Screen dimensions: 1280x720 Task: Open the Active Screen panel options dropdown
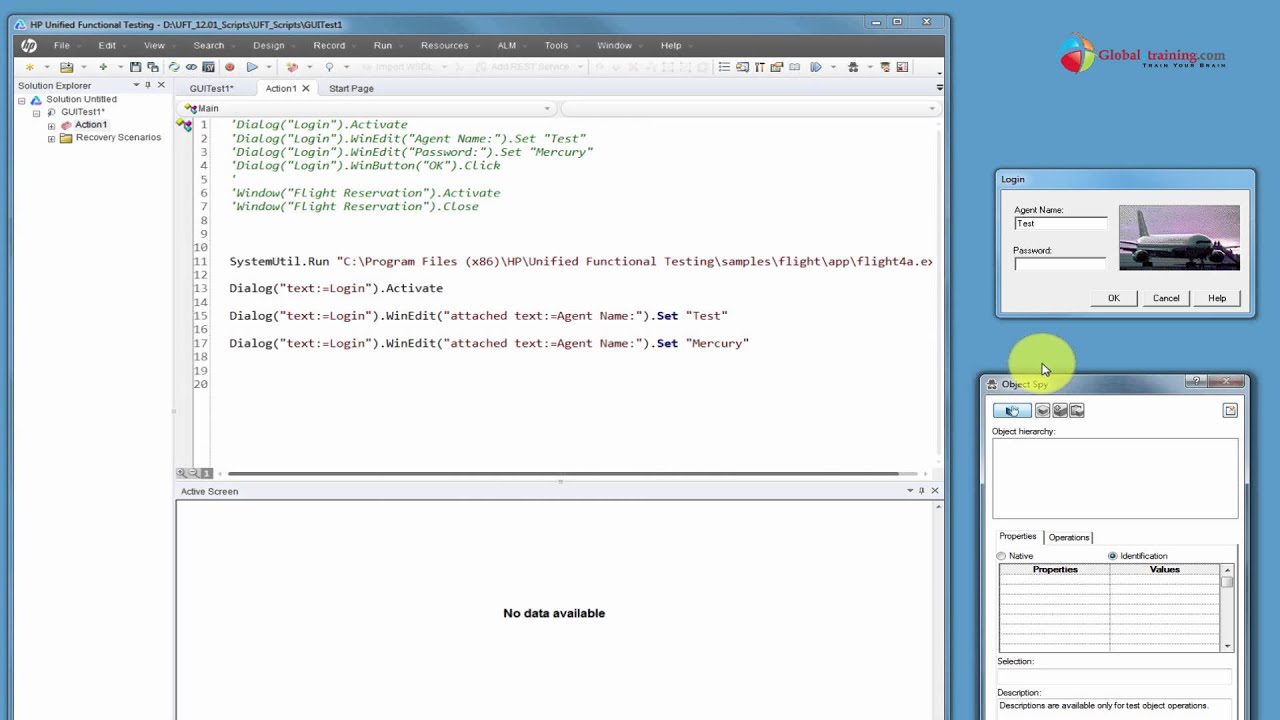910,490
